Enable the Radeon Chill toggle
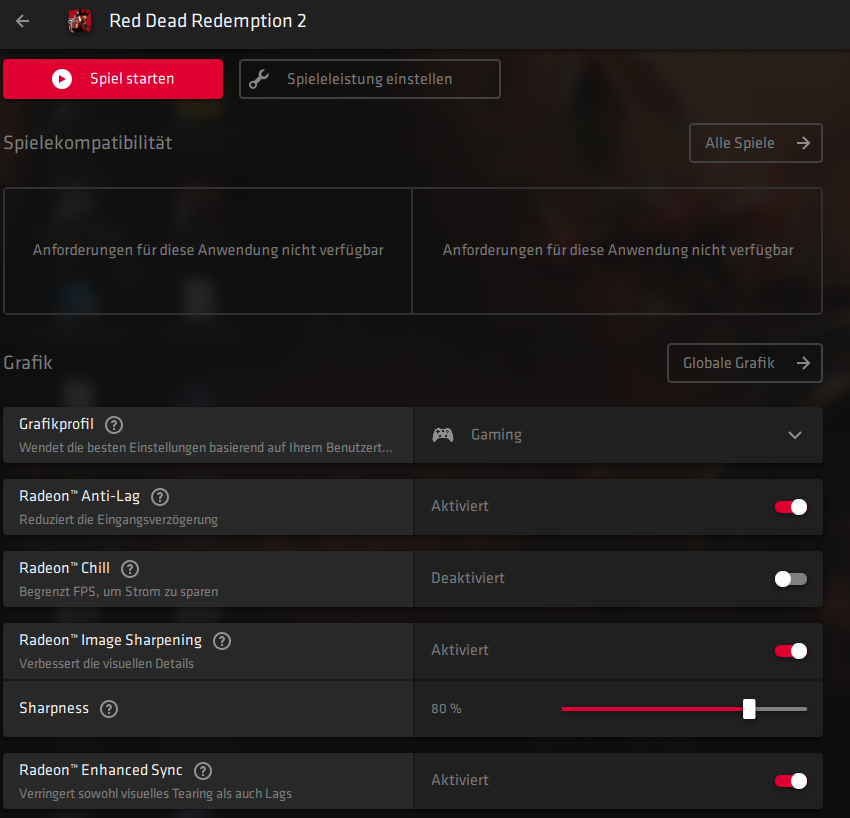The image size is (850, 818). 791,579
